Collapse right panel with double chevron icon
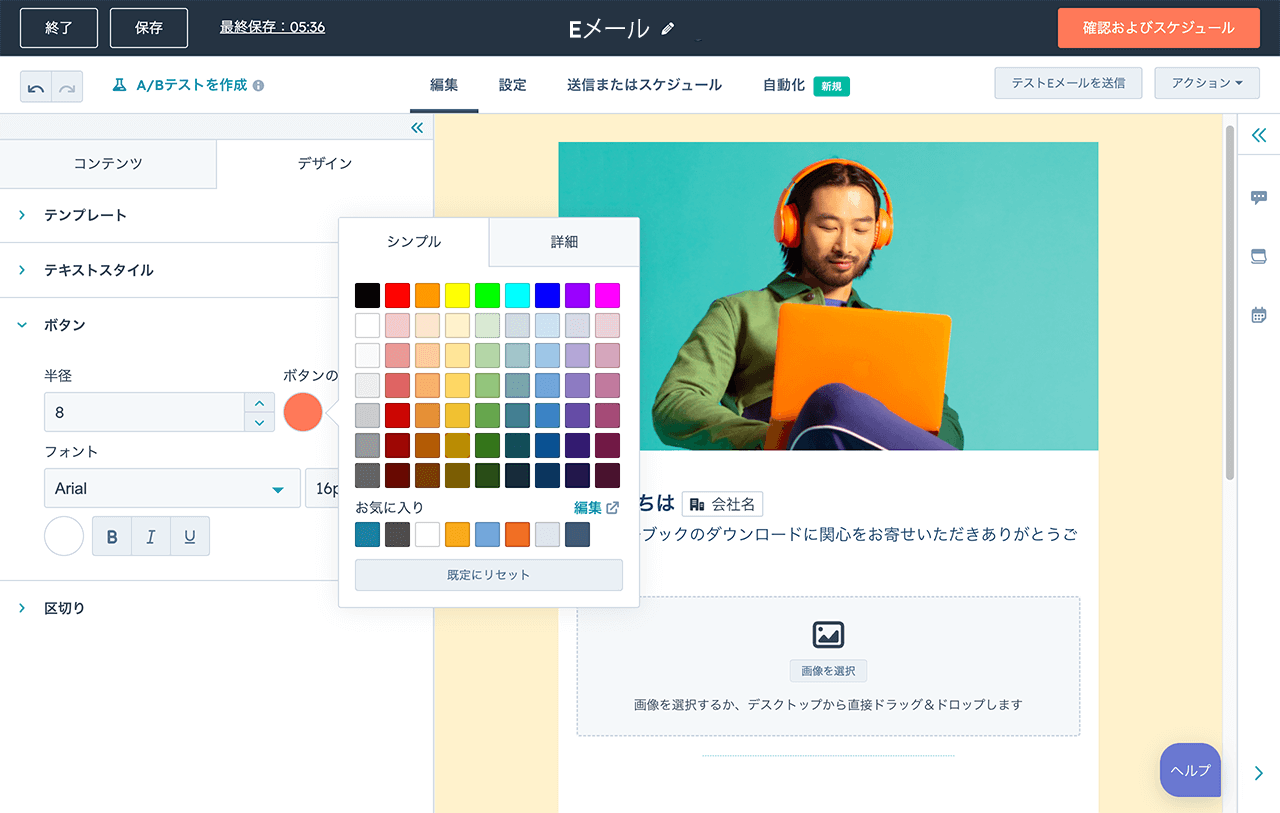Viewport: 1280px width, 813px height. 1259,135
